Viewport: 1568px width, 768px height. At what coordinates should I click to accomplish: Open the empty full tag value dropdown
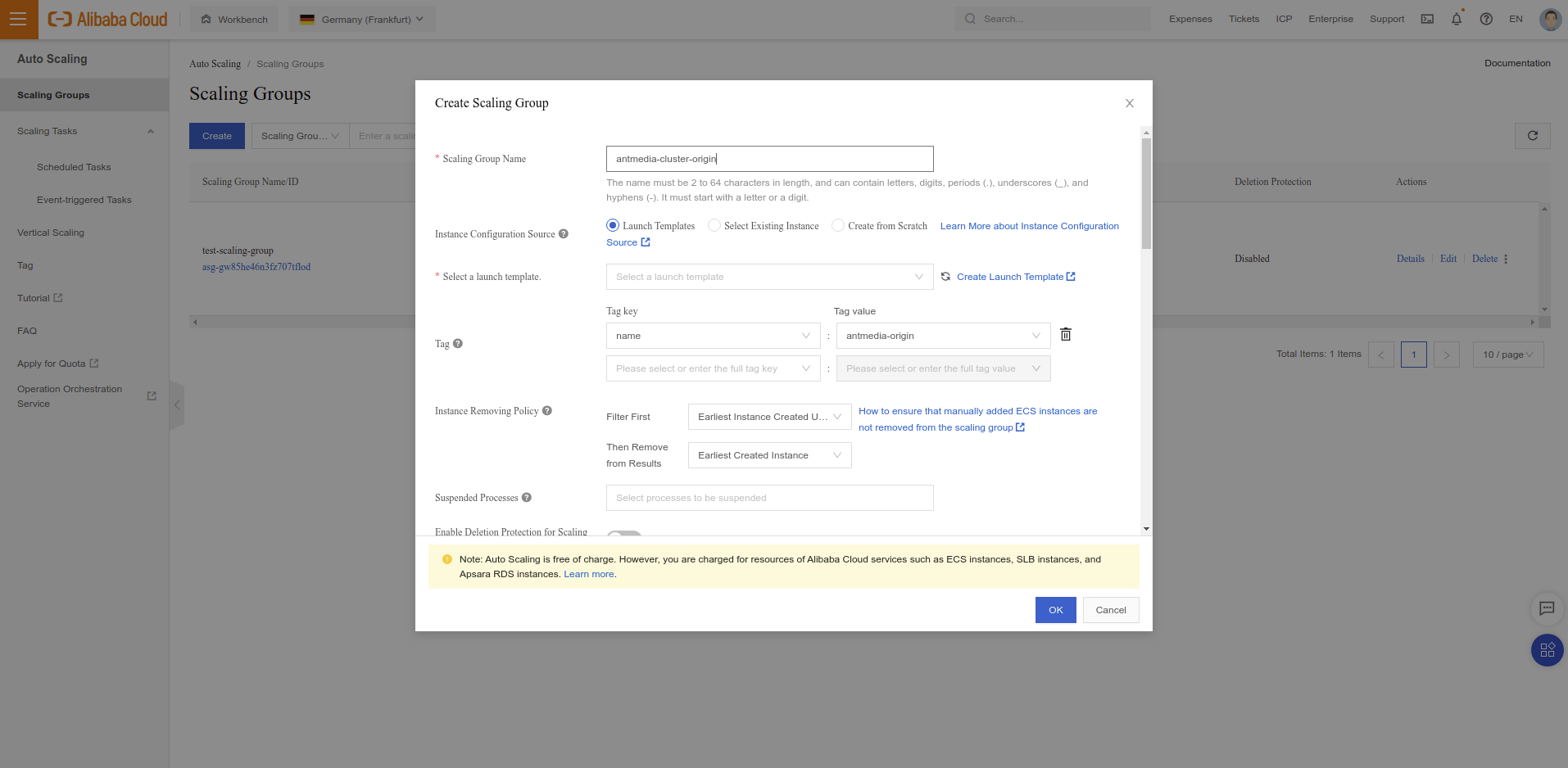pyautogui.click(x=944, y=368)
